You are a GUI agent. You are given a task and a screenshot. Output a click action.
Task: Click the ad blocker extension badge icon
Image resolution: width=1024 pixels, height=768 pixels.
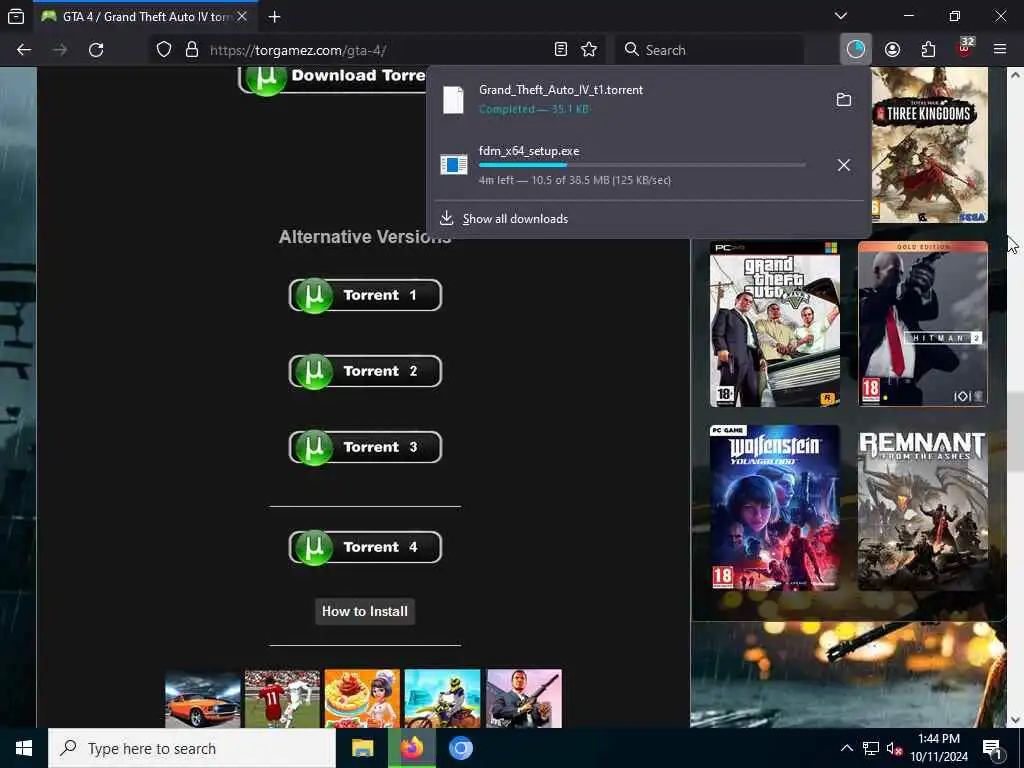pos(965,48)
